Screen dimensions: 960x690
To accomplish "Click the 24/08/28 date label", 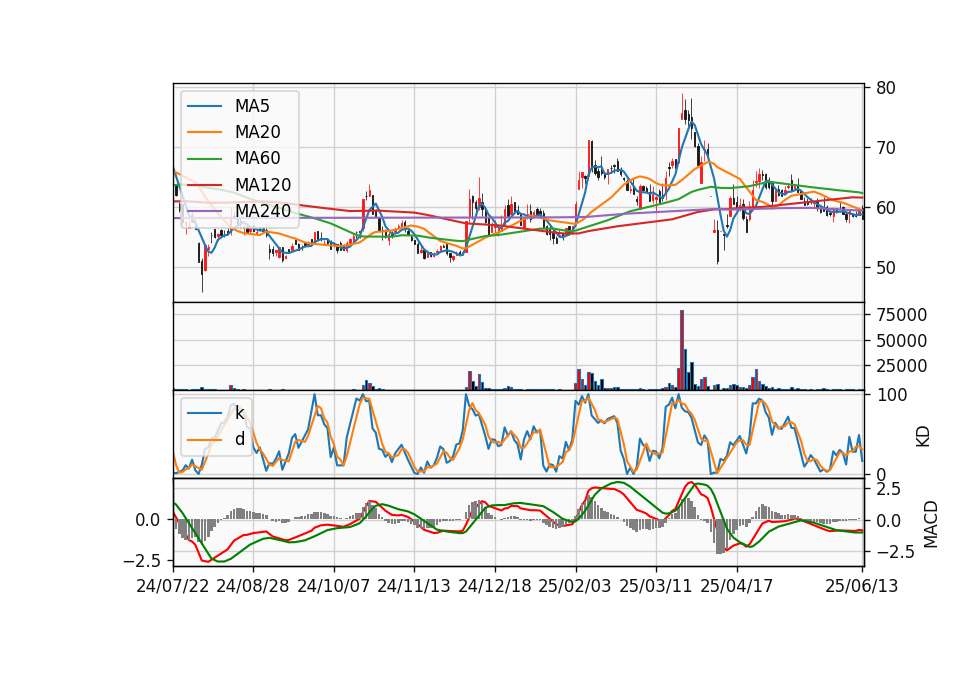I will tap(253, 587).
